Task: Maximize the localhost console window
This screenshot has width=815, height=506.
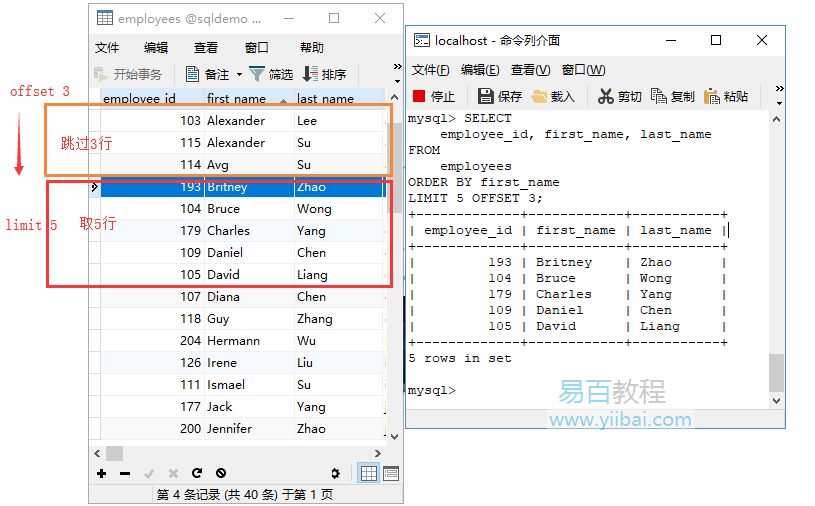Action: click(716, 40)
